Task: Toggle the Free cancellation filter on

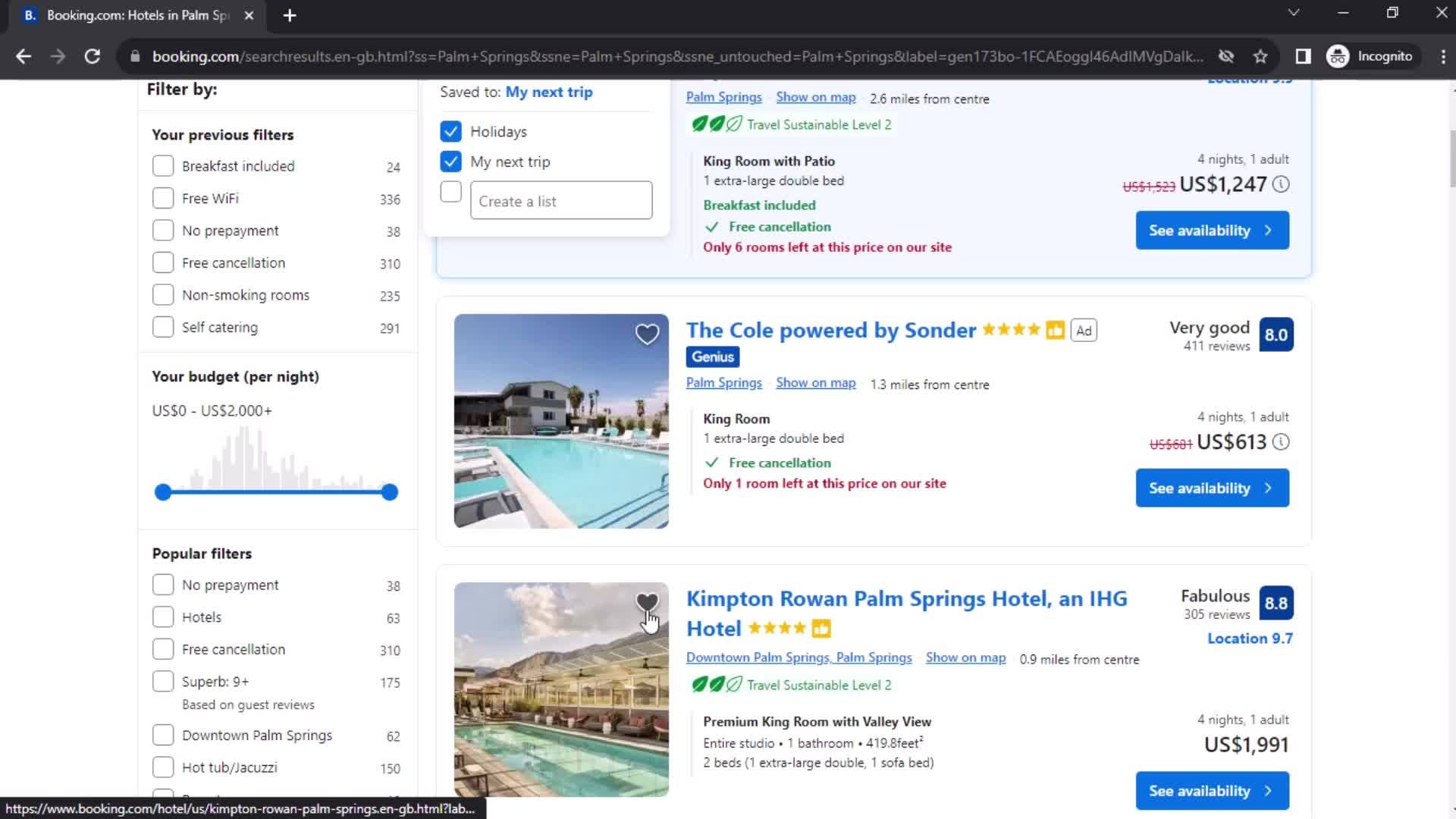Action: 162,262
